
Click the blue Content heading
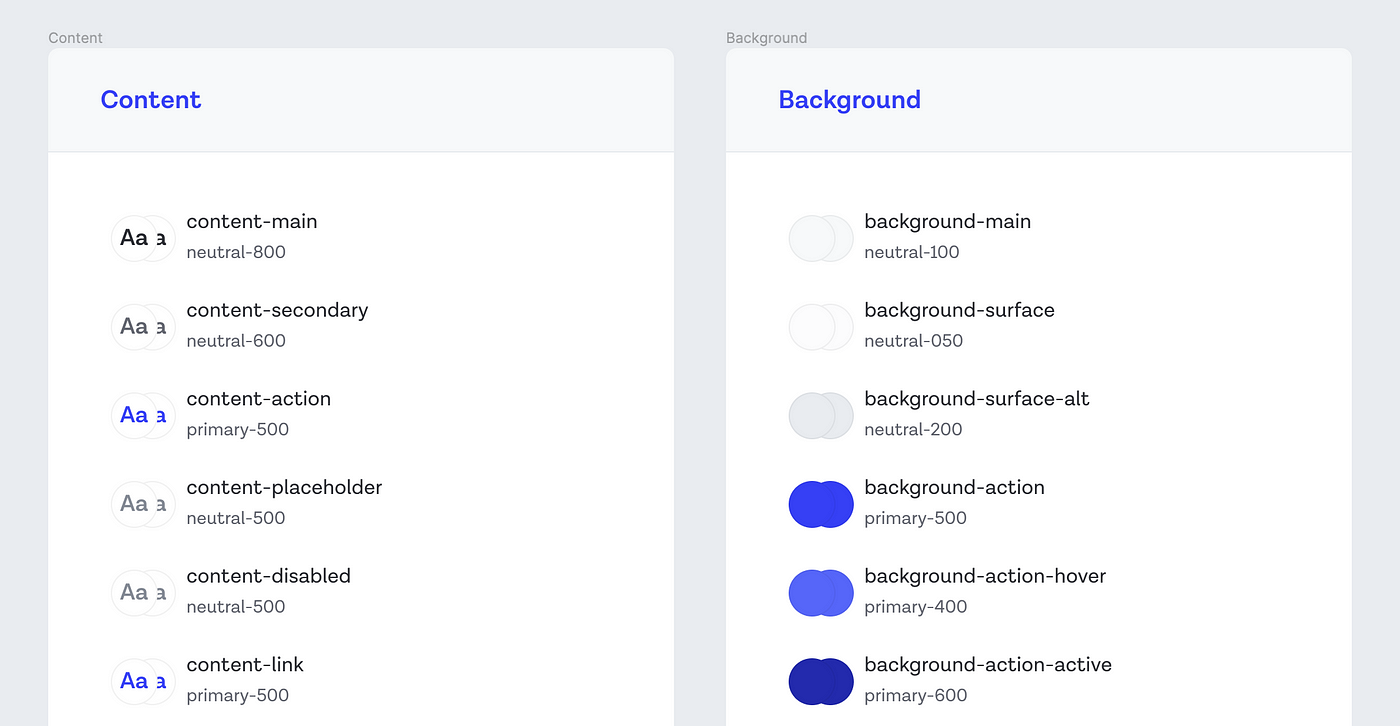click(x=151, y=100)
